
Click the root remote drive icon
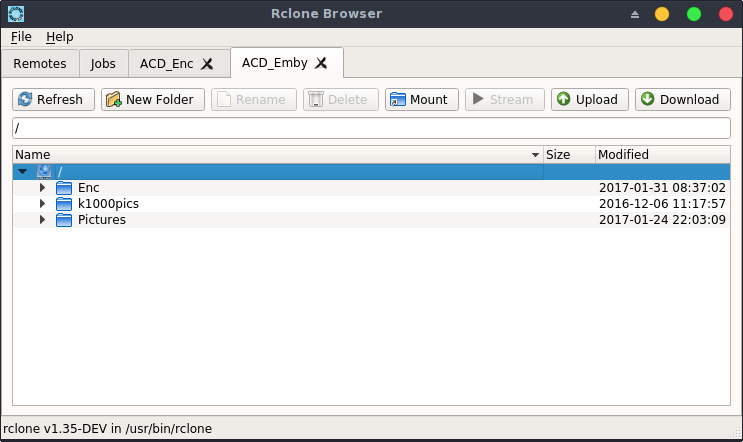(44, 171)
